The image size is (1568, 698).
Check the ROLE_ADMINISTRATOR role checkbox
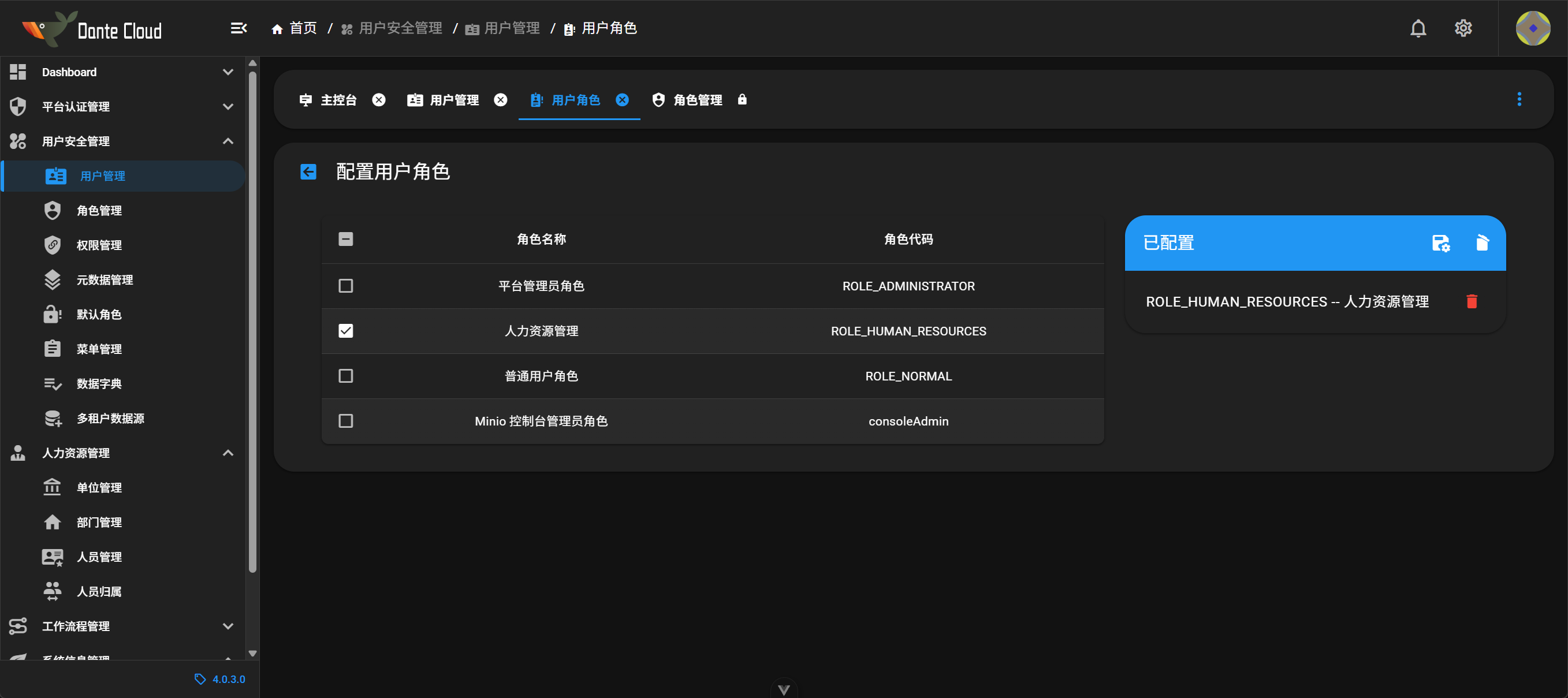click(x=346, y=285)
